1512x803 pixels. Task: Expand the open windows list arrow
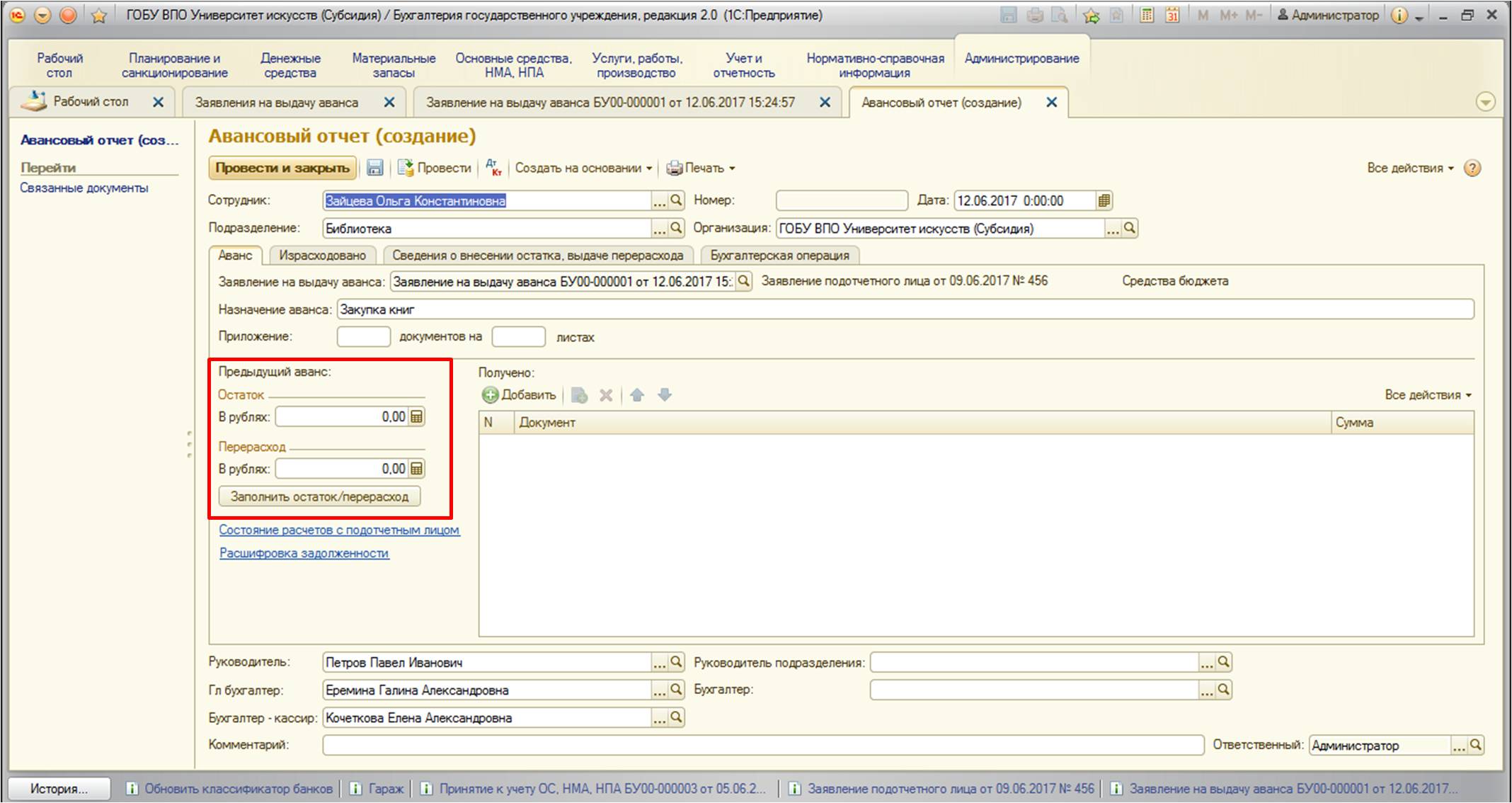click(x=1485, y=102)
